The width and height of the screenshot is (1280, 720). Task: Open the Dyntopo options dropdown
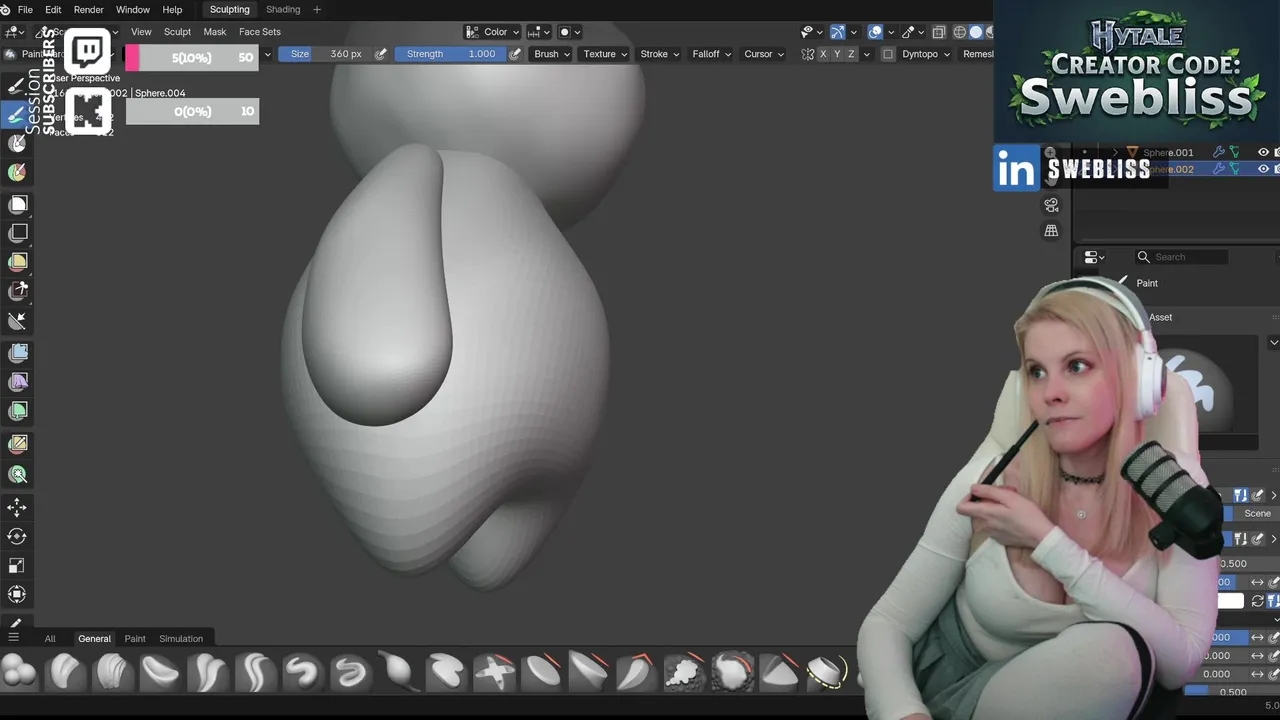pos(927,54)
